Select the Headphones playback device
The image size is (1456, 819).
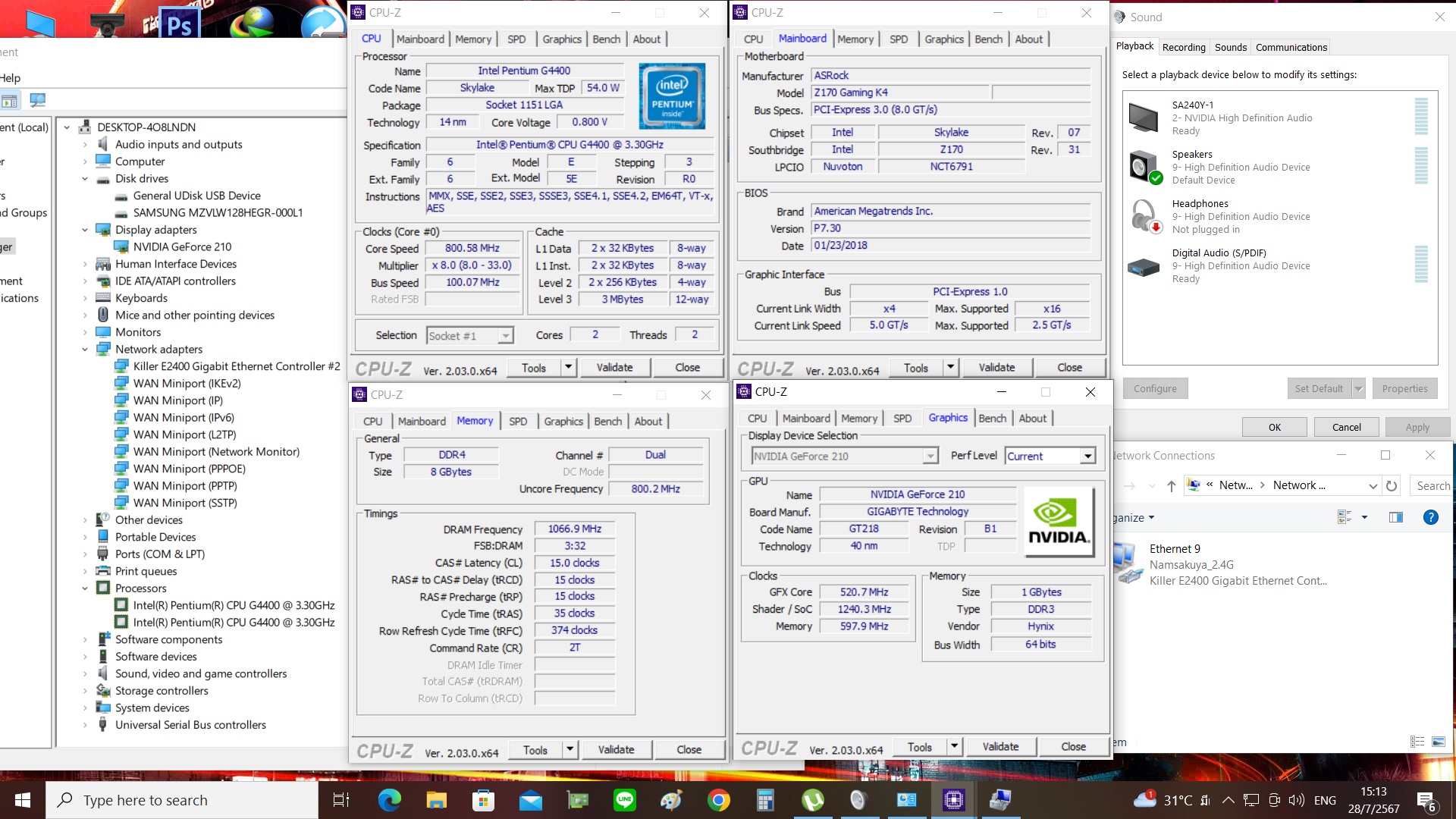point(1279,216)
